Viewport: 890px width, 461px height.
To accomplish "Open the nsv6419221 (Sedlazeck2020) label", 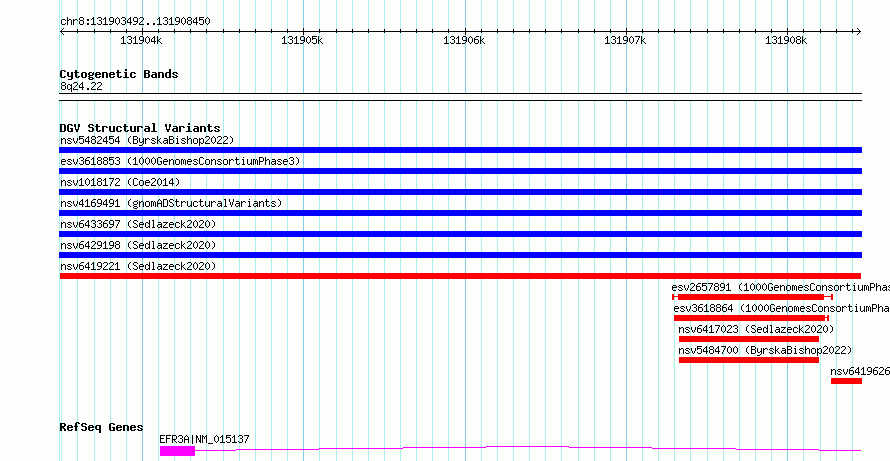I will tap(138, 266).
